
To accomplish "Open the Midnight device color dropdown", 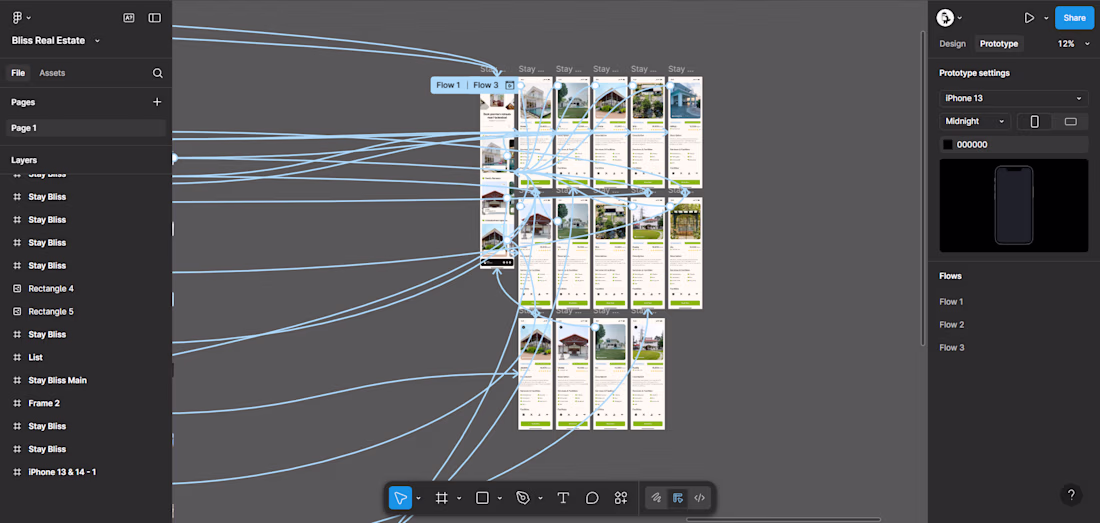I will click(975, 121).
